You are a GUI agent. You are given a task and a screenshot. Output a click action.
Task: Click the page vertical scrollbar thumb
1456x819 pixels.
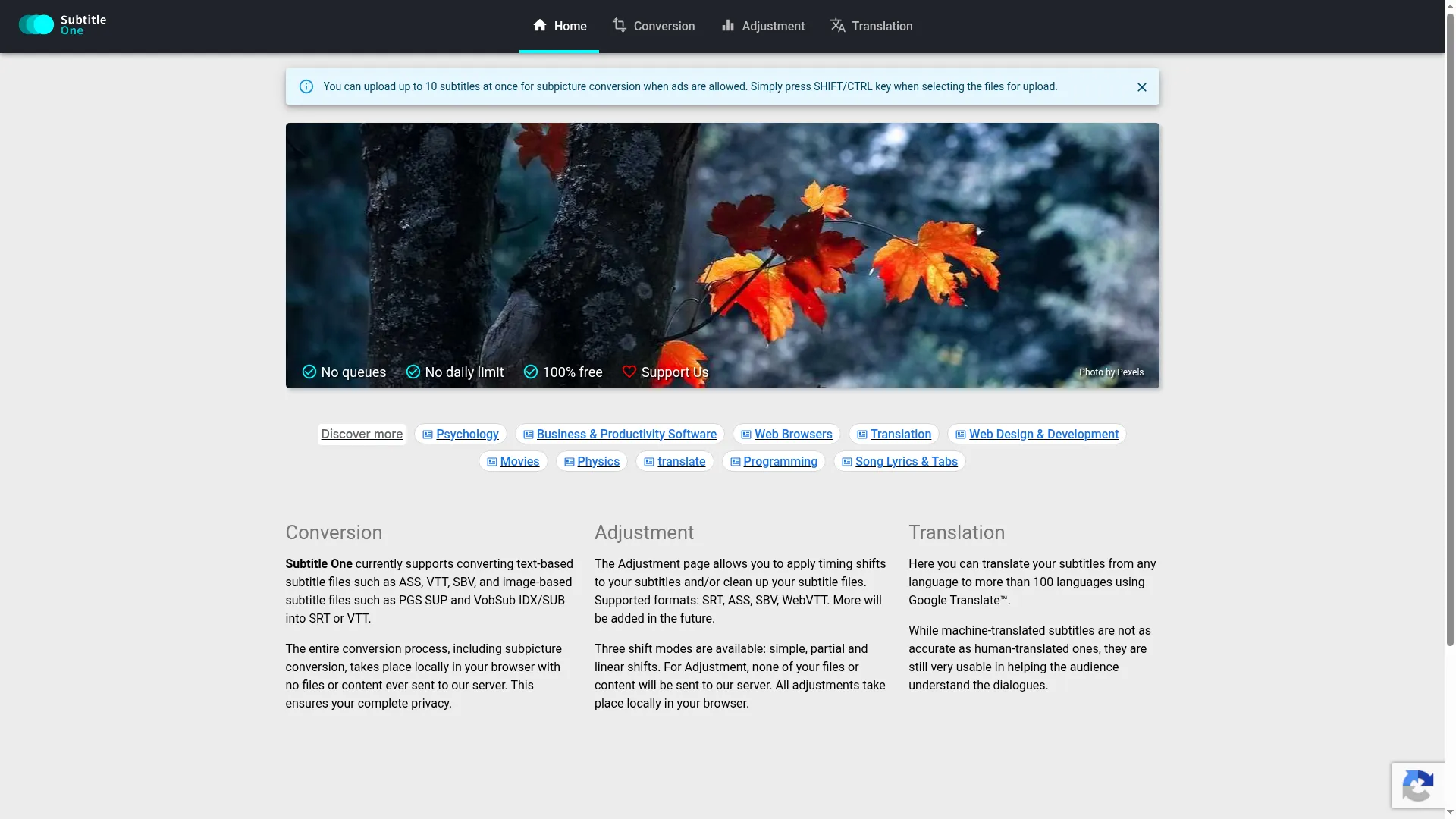point(1450,328)
